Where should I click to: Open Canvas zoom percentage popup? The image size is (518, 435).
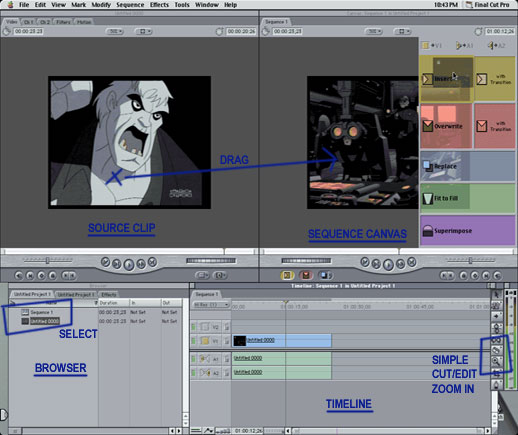point(374,31)
